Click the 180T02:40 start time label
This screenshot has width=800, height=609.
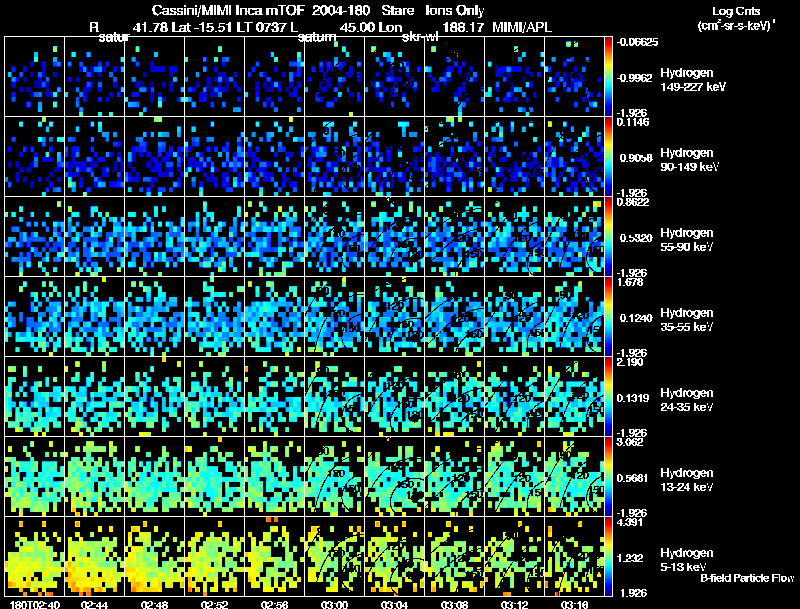click(x=33, y=605)
